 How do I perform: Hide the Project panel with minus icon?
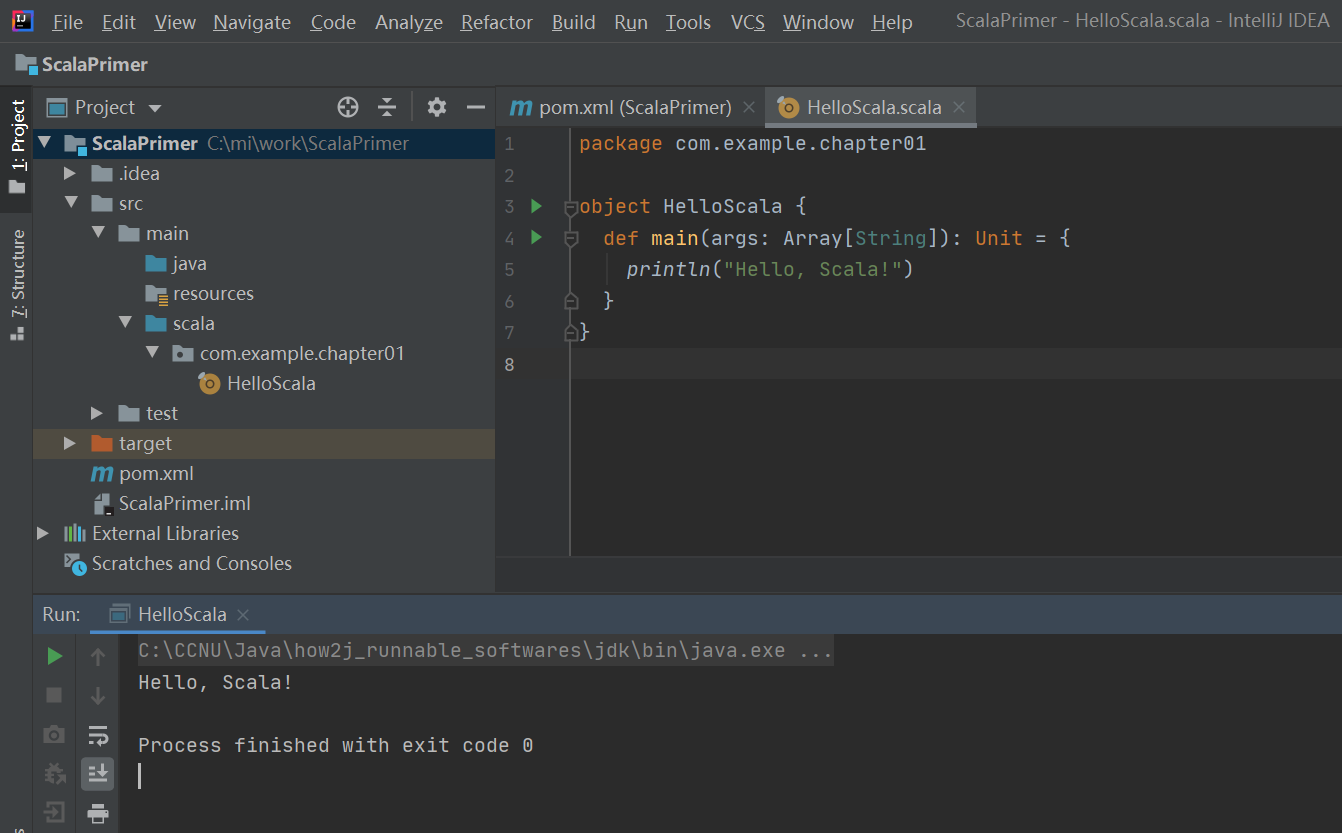(x=476, y=107)
